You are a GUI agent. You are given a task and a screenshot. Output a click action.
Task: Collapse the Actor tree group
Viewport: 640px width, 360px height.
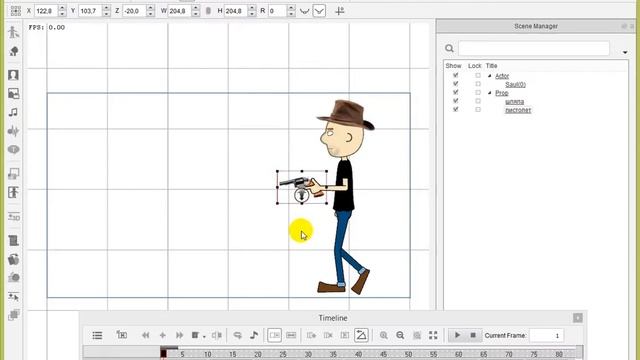click(489, 76)
